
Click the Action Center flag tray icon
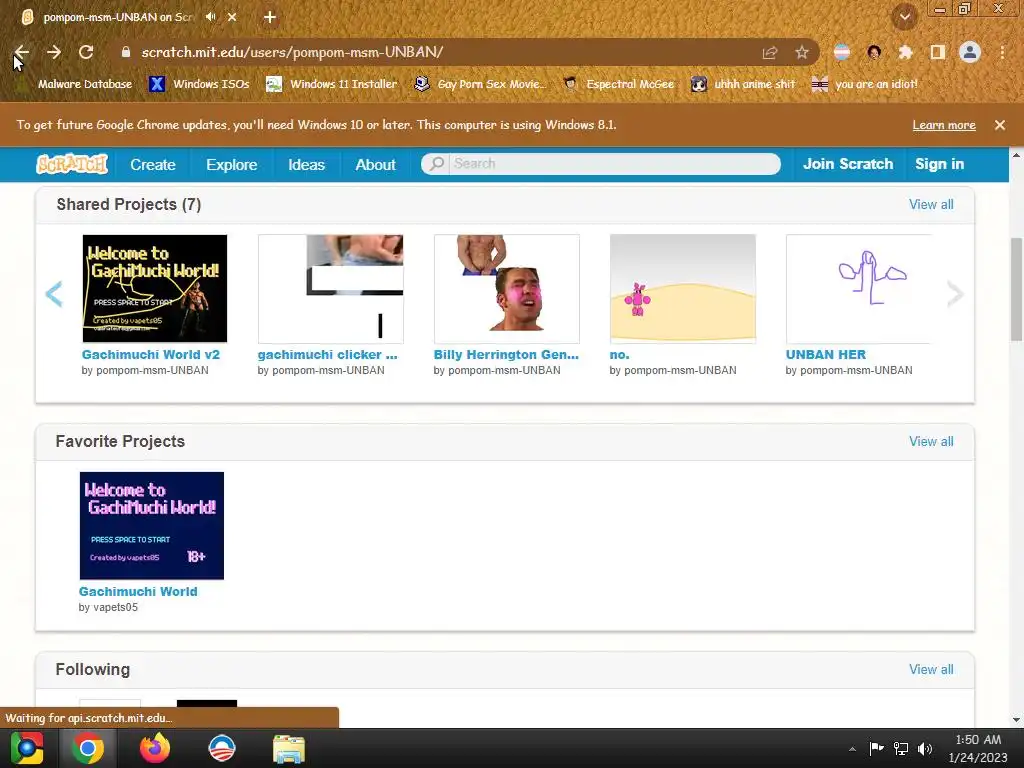[x=876, y=748]
